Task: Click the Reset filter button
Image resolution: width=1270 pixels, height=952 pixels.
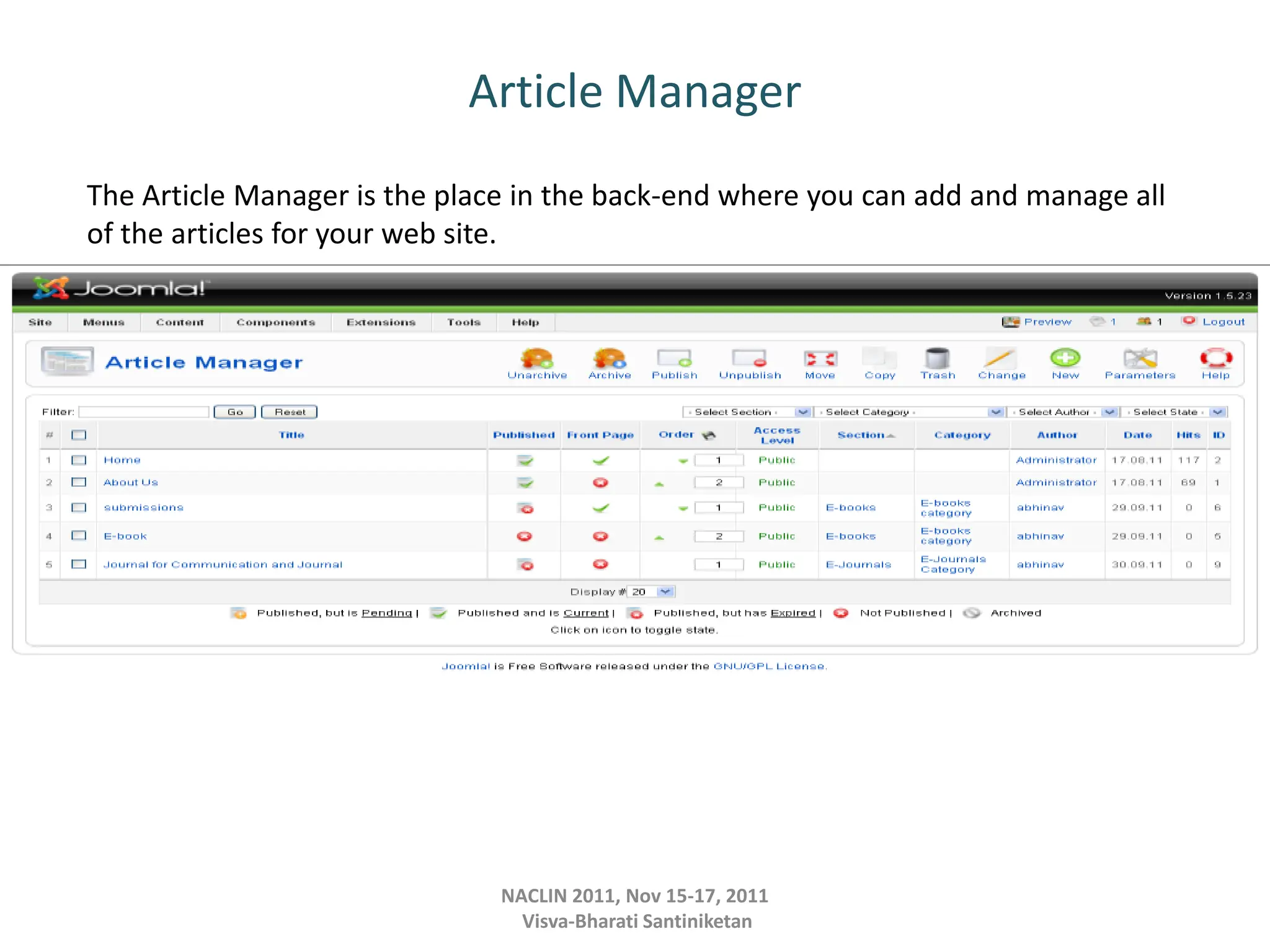Action: click(290, 412)
